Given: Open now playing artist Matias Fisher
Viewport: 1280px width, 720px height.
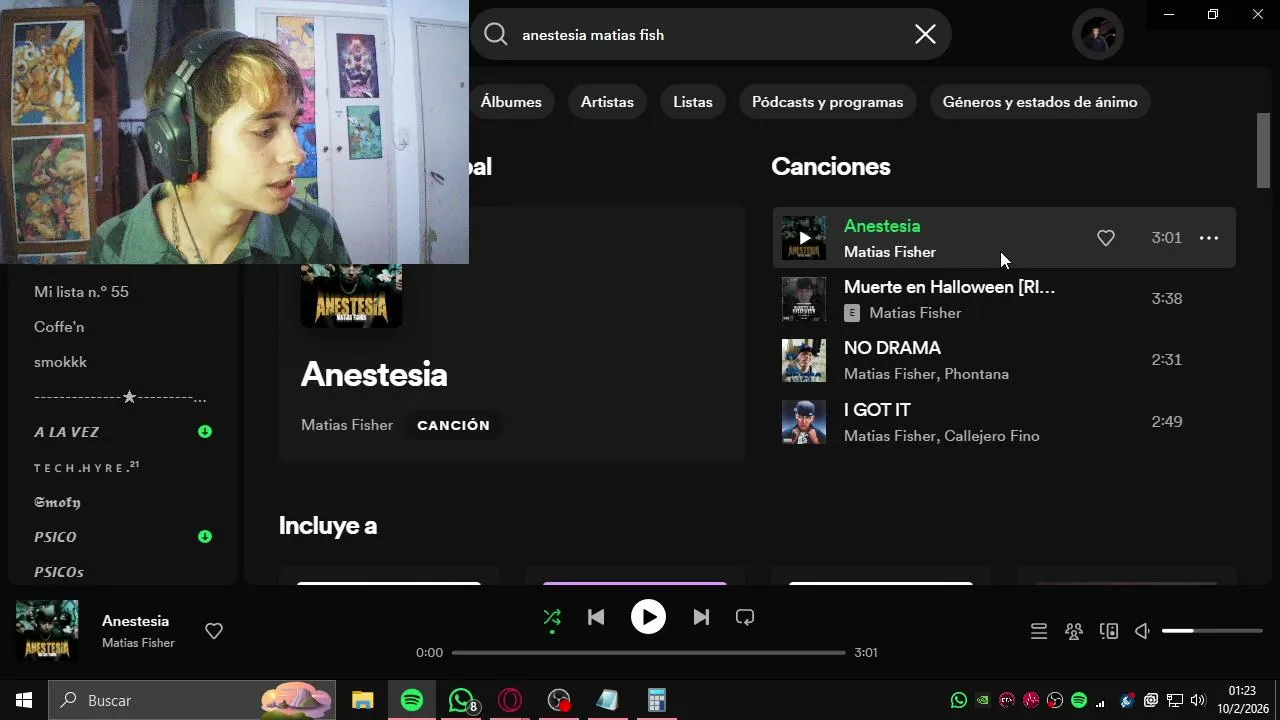Looking at the screenshot, I should [138, 643].
